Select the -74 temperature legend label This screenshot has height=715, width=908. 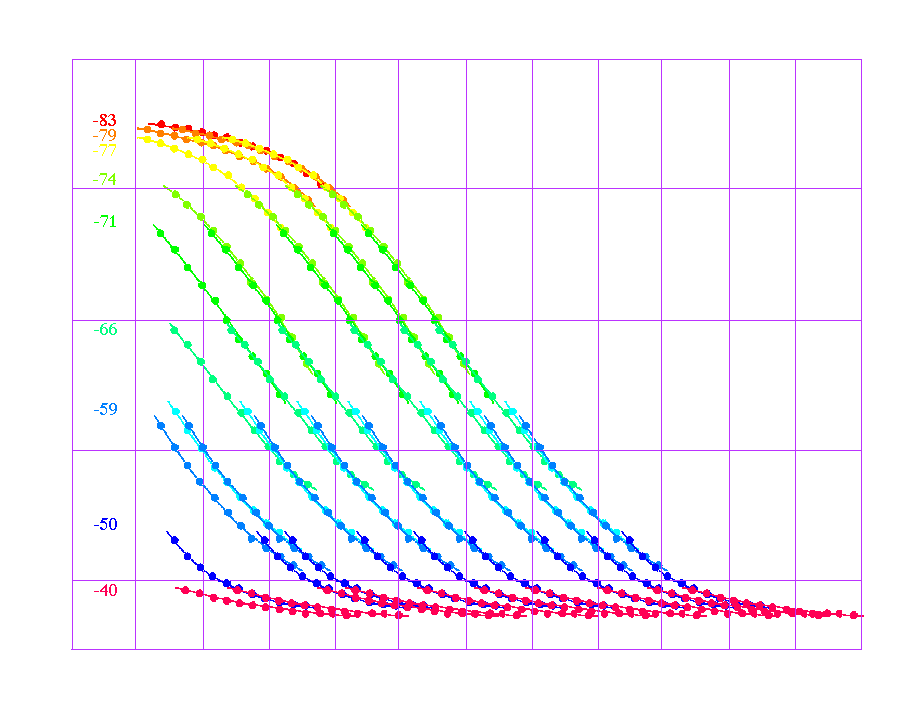(105, 180)
